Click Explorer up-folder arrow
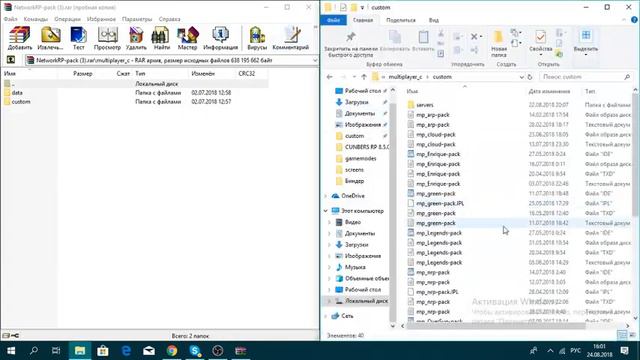 (364, 77)
